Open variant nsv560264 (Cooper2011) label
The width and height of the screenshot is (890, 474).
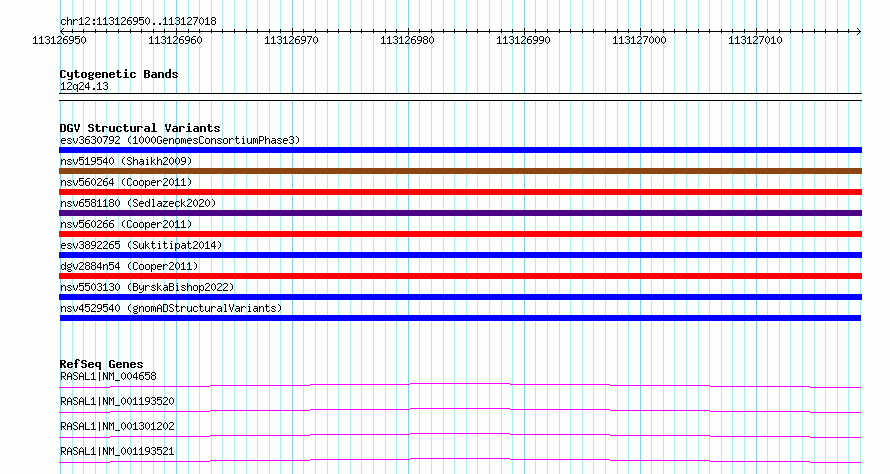click(x=126, y=182)
